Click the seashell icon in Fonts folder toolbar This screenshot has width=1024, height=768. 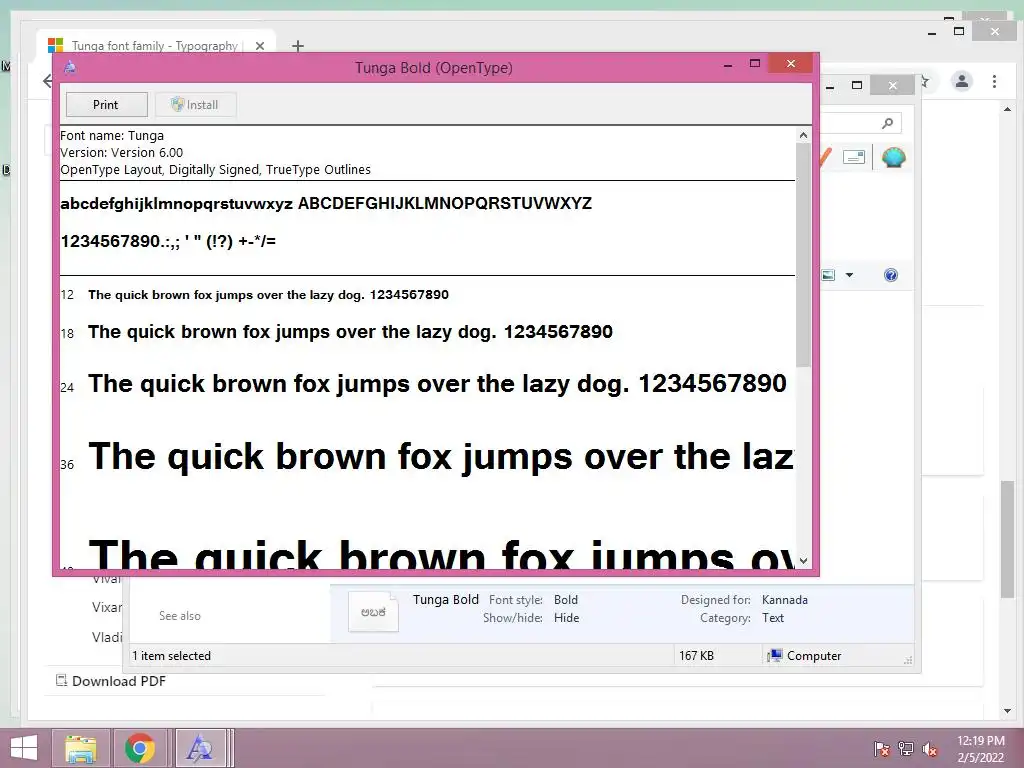pos(893,157)
